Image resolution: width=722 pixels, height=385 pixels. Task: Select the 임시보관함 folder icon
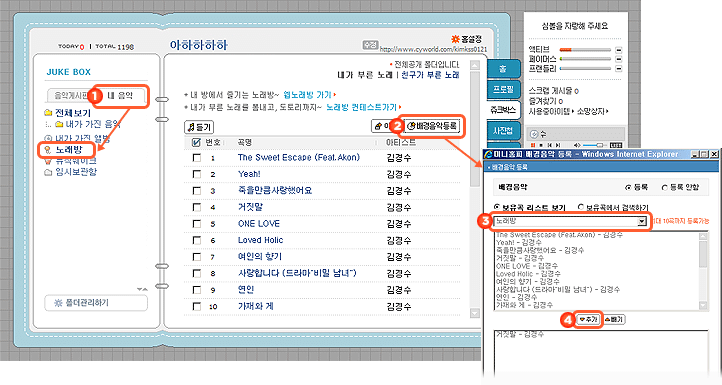48,172
